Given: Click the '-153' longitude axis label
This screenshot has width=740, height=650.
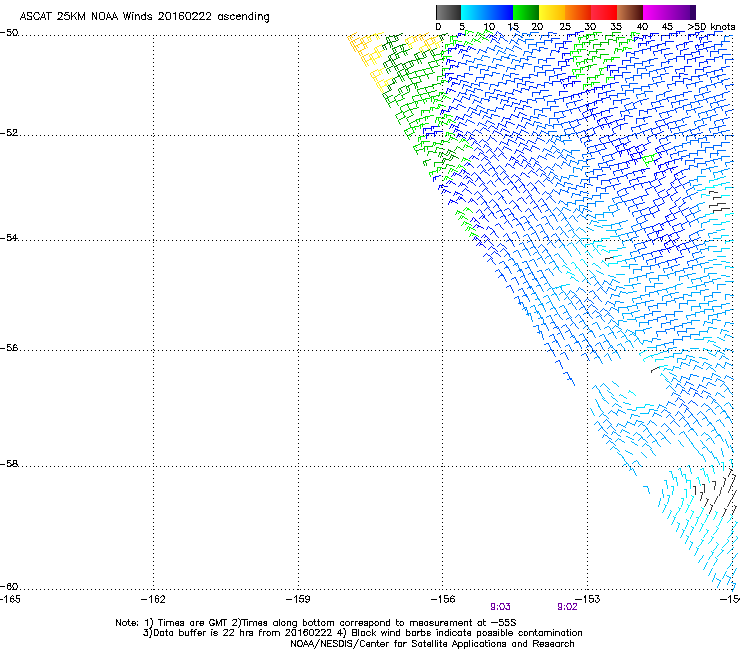Looking at the screenshot, I should 588,599.
